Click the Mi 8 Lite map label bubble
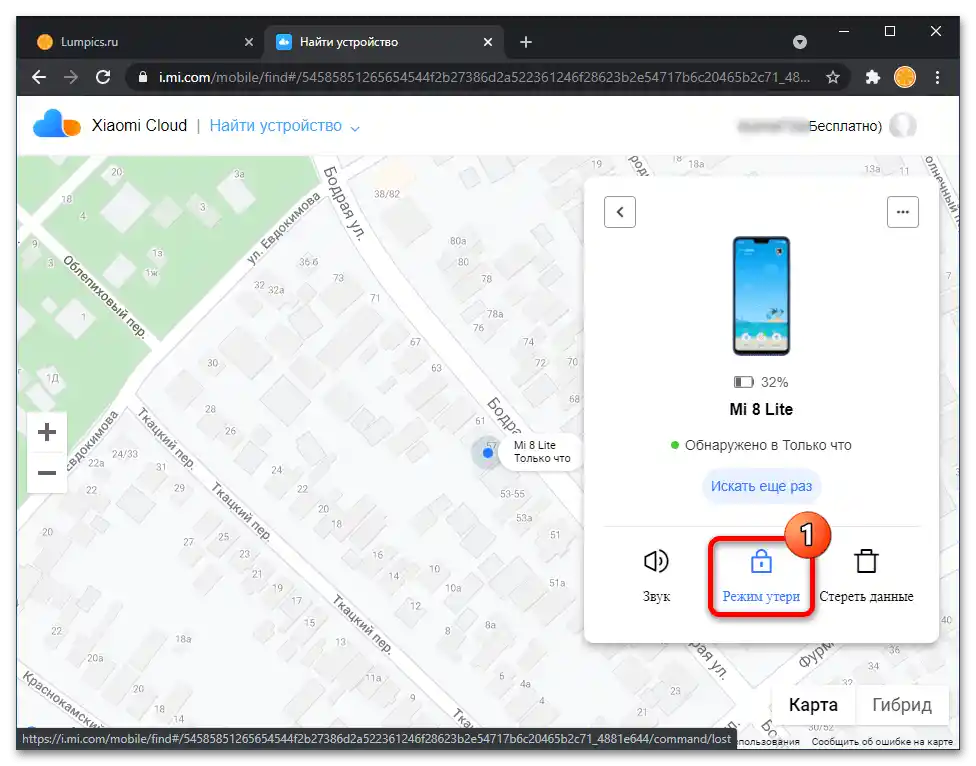976x766 pixels. pos(540,452)
